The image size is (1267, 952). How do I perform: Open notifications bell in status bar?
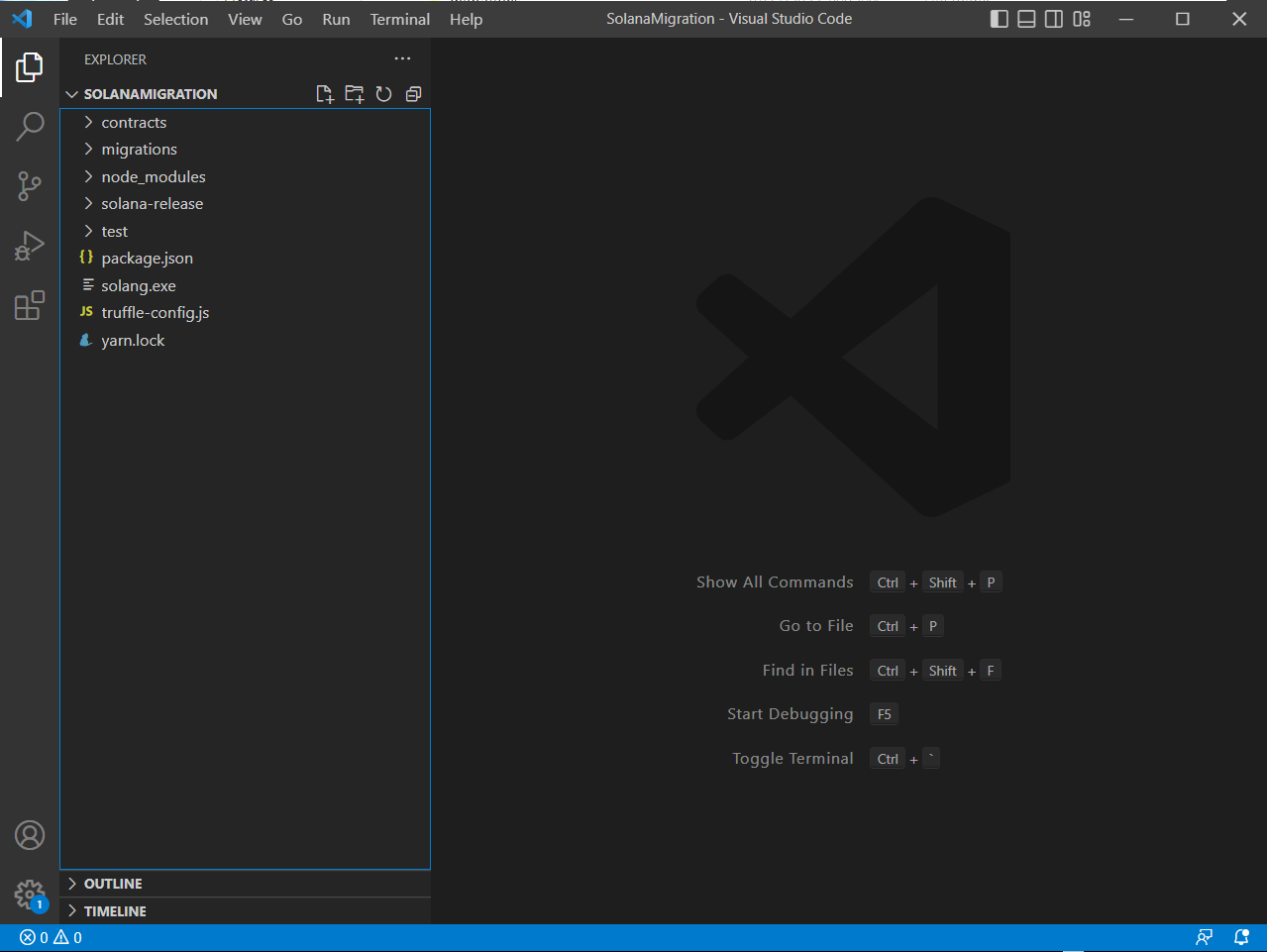tap(1241, 937)
